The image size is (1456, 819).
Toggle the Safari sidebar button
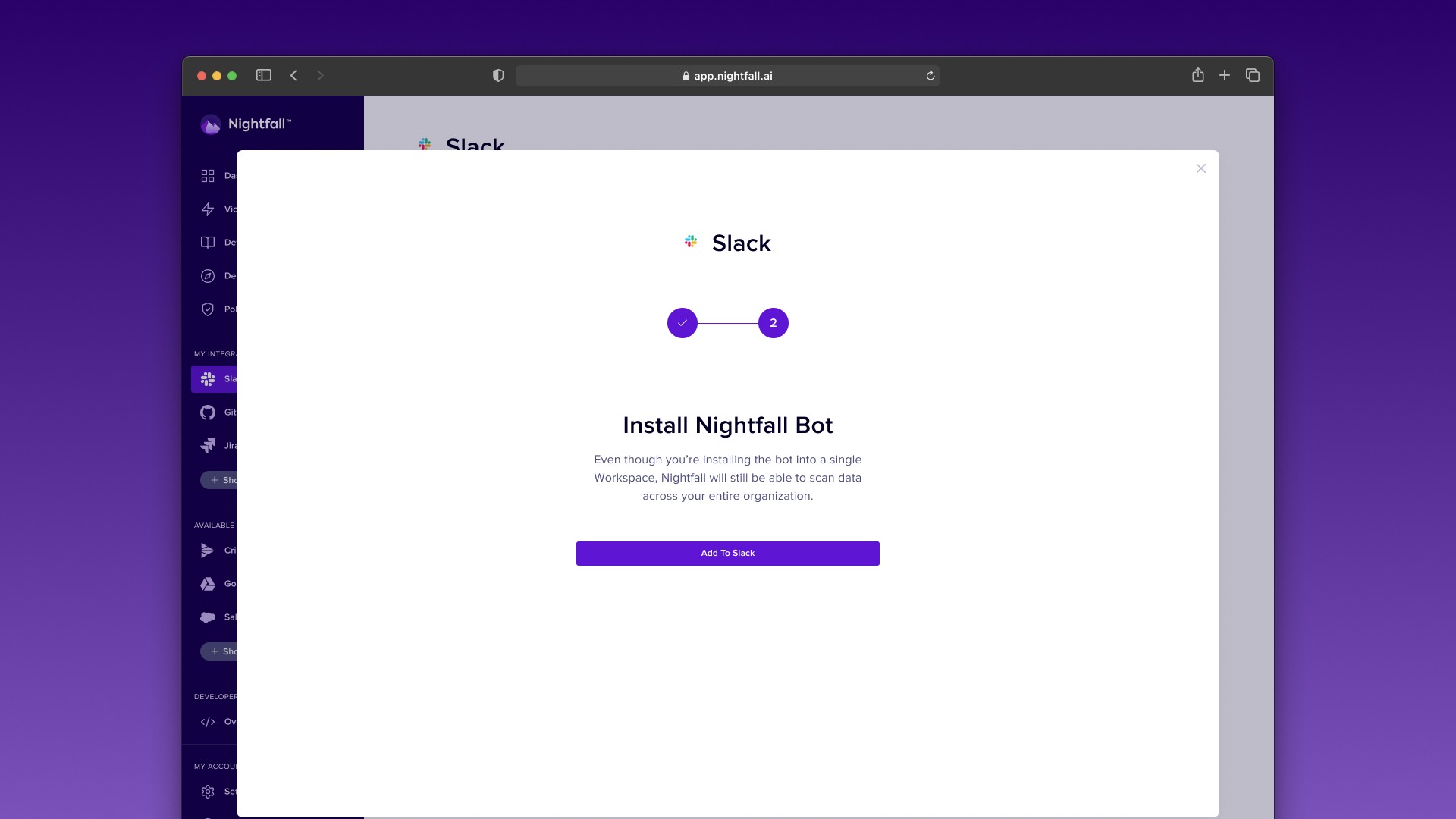click(x=264, y=75)
